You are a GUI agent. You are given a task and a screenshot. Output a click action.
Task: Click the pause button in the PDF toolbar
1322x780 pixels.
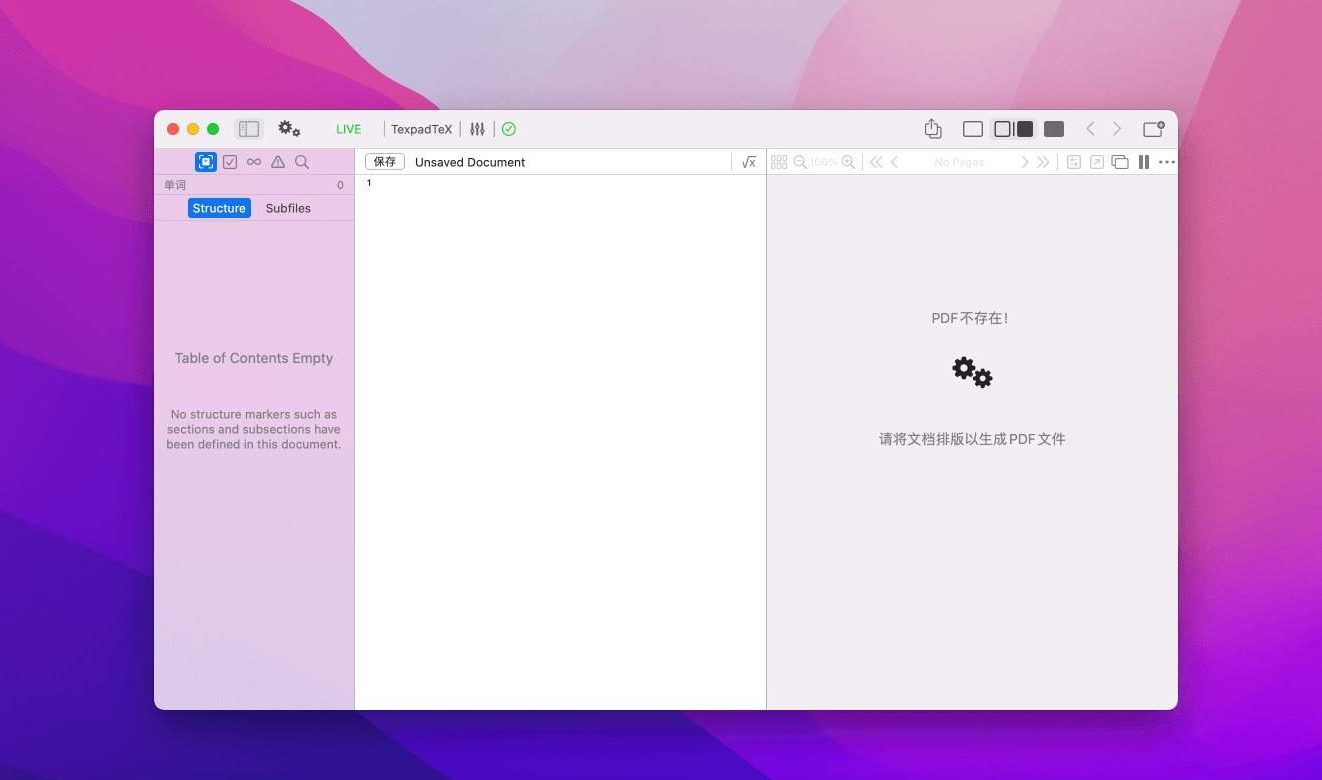click(1143, 162)
